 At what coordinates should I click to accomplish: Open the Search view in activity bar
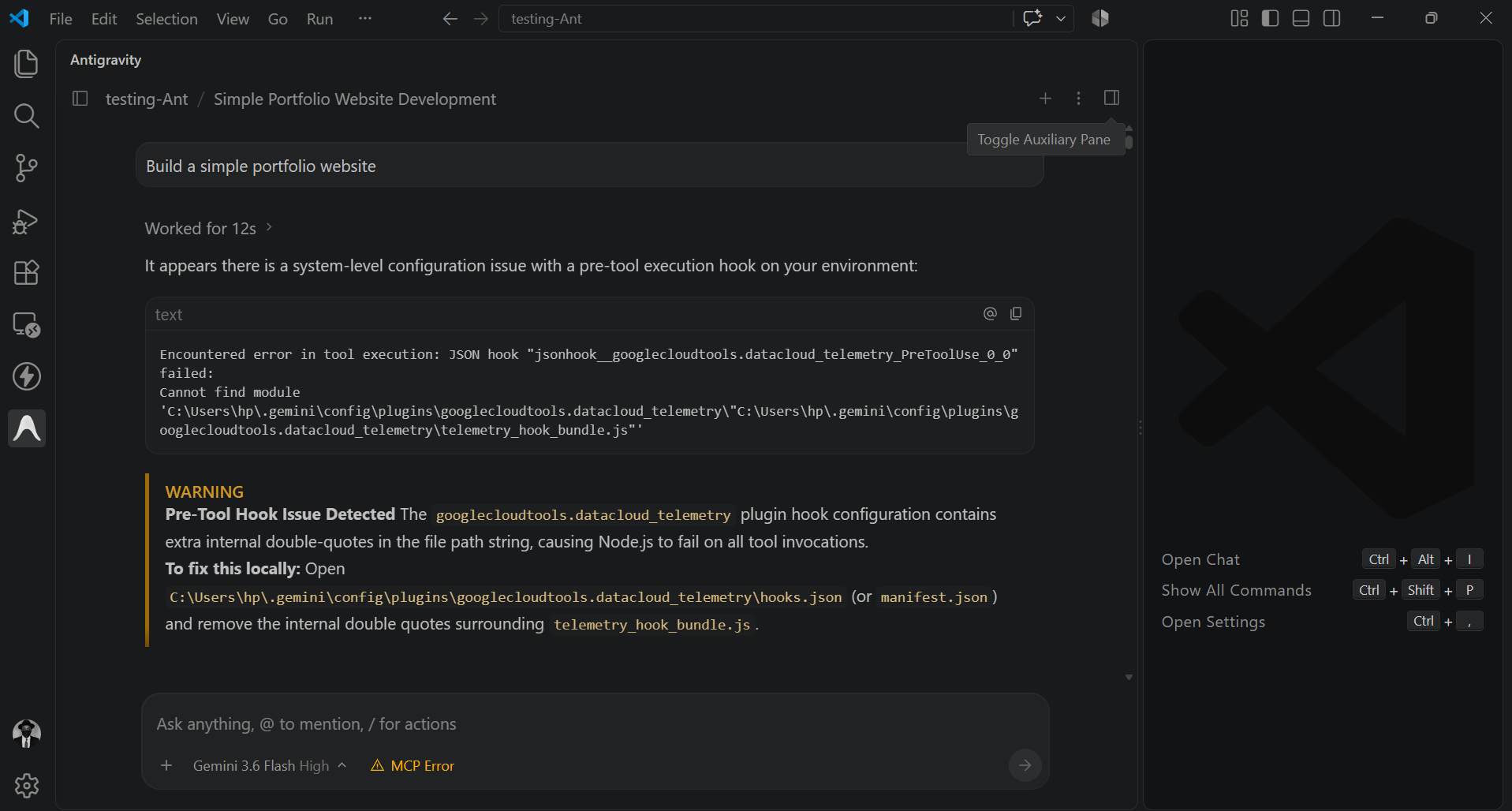pyautogui.click(x=26, y=116)
